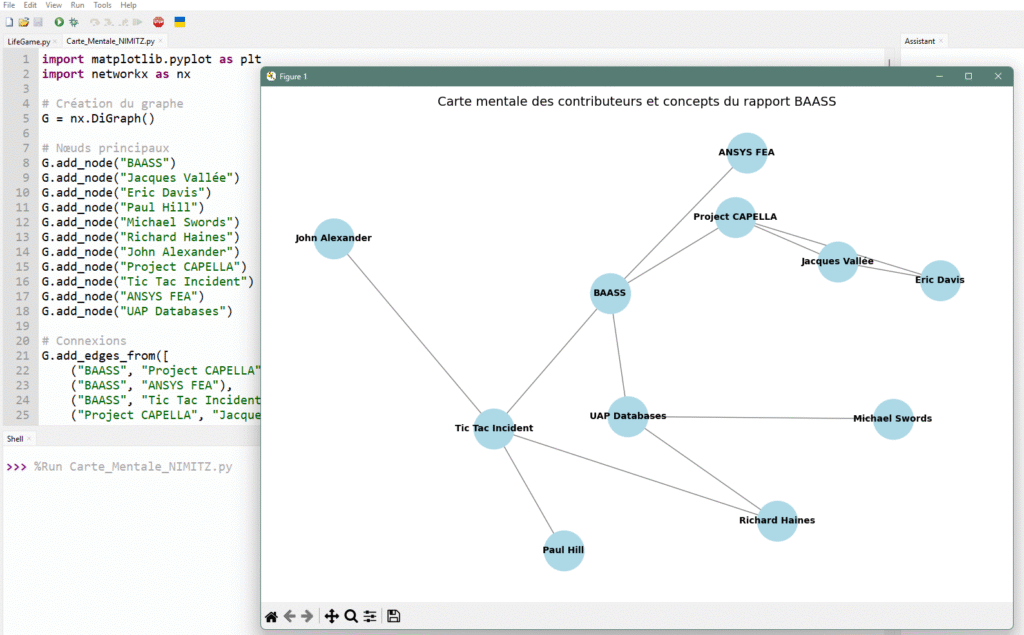1024x635 pixels.
Task: Click the comment '# Connexions'
Action: pyautogui.click(x=84, y=340)
